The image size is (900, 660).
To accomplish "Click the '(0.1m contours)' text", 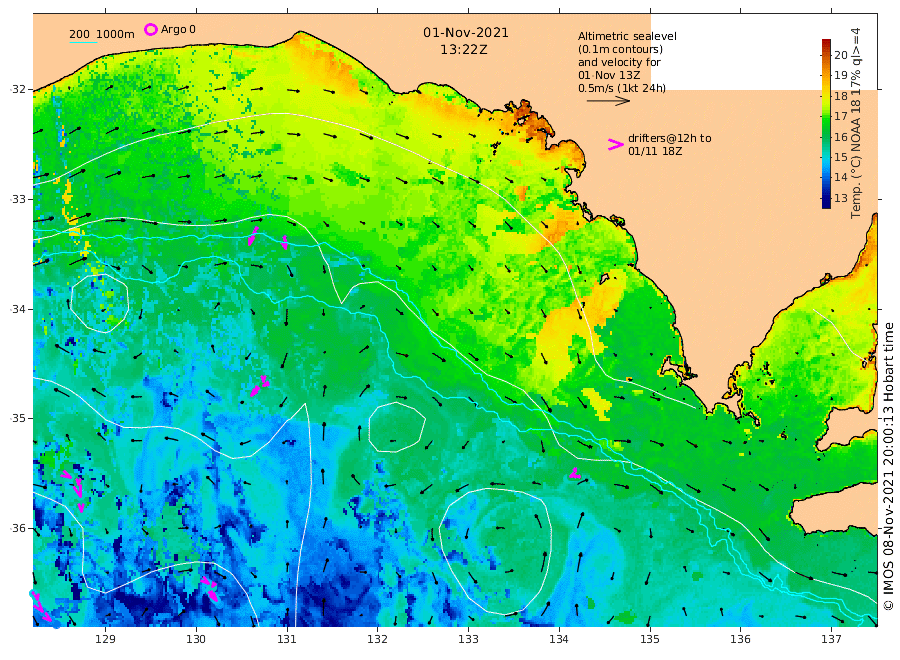I will coord(620,49).
